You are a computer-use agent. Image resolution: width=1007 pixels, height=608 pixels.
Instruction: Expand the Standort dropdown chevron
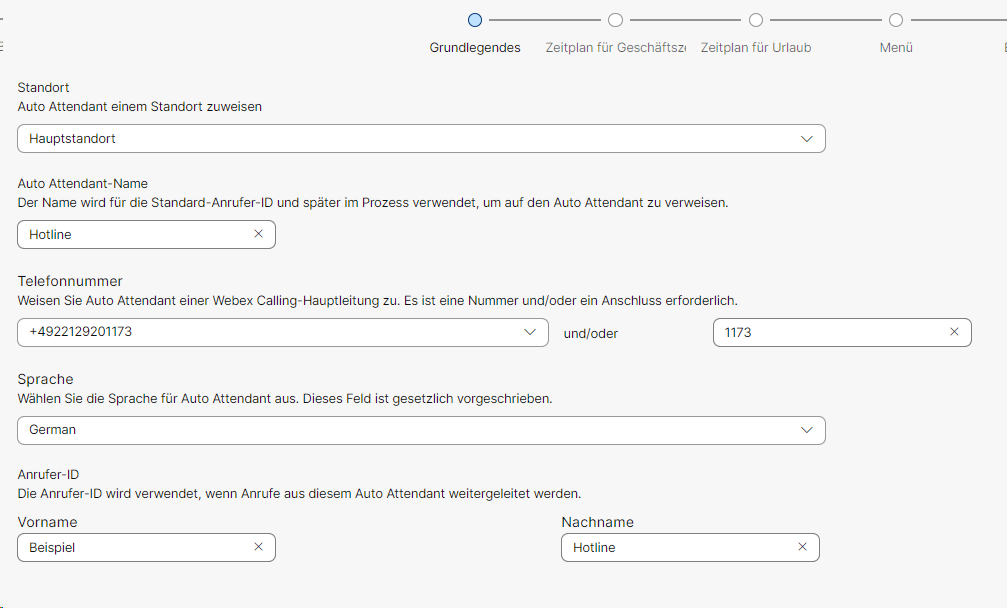coord(807,139)
